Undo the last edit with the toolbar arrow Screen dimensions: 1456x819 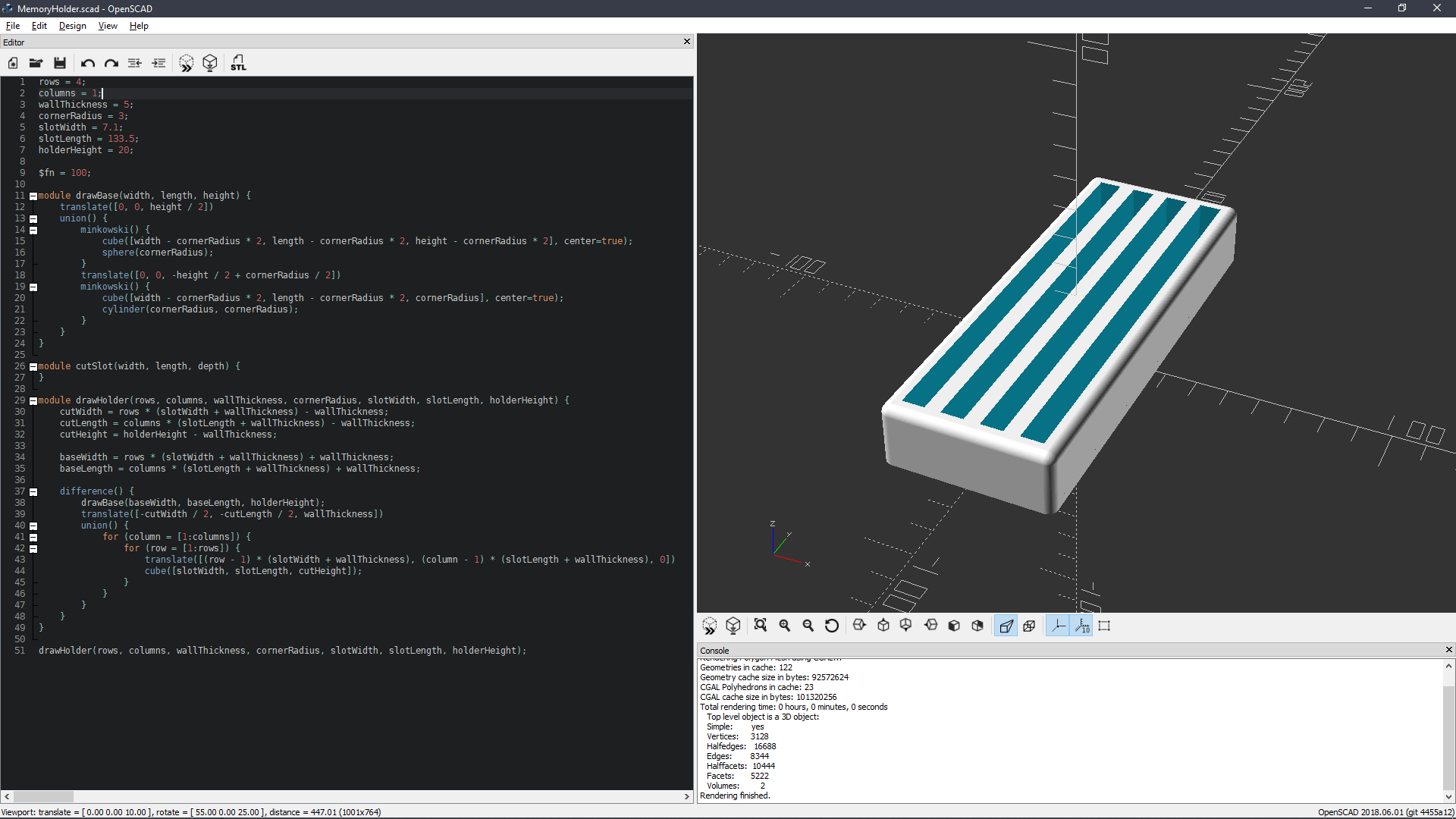point(88,63)
